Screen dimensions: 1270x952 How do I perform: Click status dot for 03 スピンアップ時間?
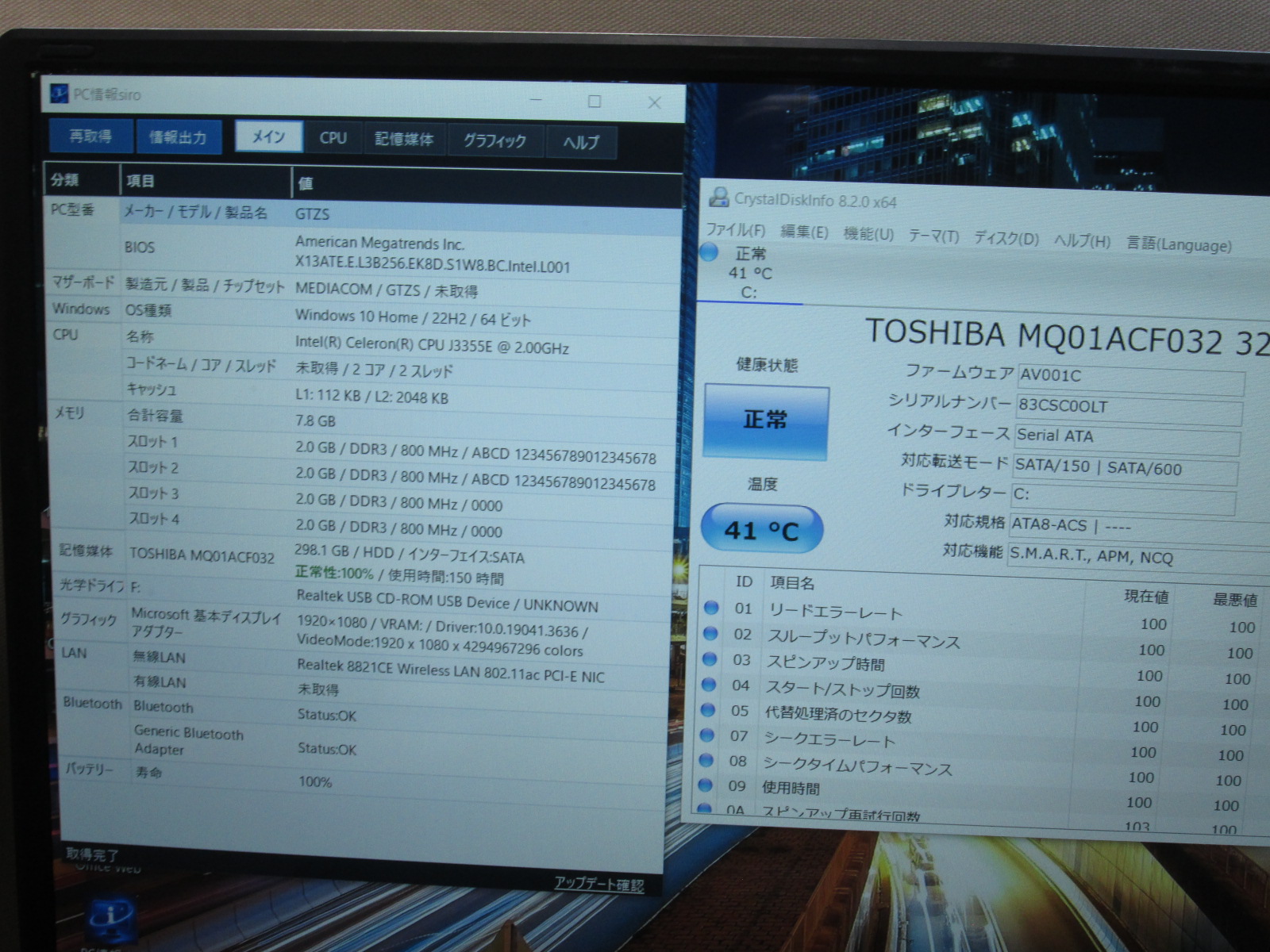pyautogui.click(x=710, y=658)
